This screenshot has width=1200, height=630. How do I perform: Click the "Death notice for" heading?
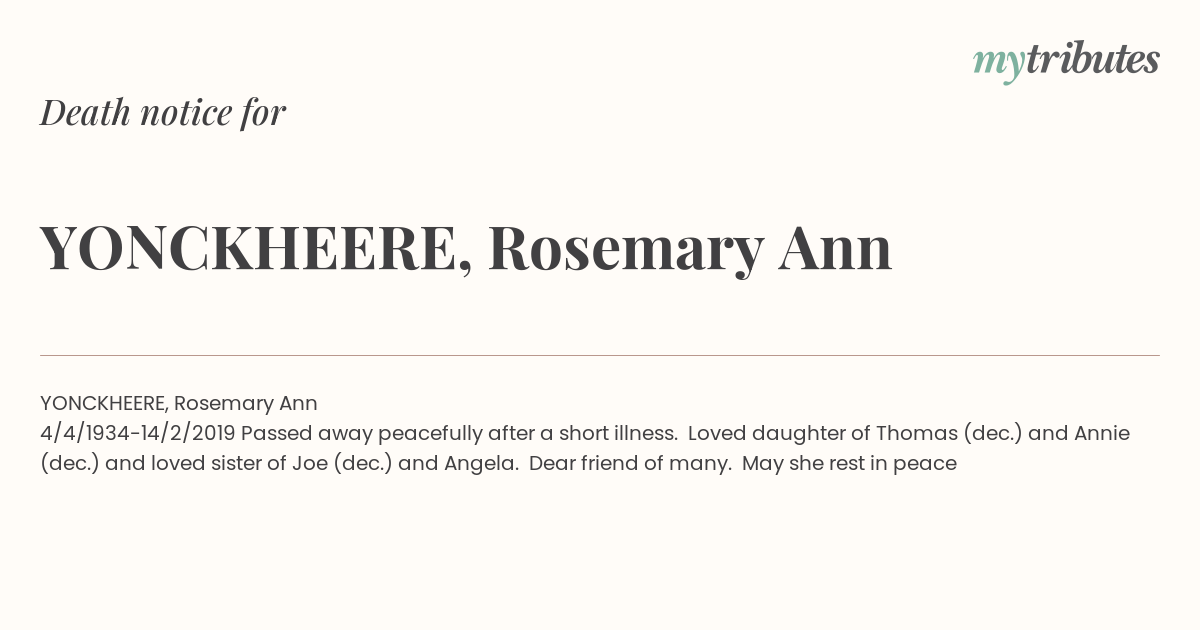coord(163,112)
